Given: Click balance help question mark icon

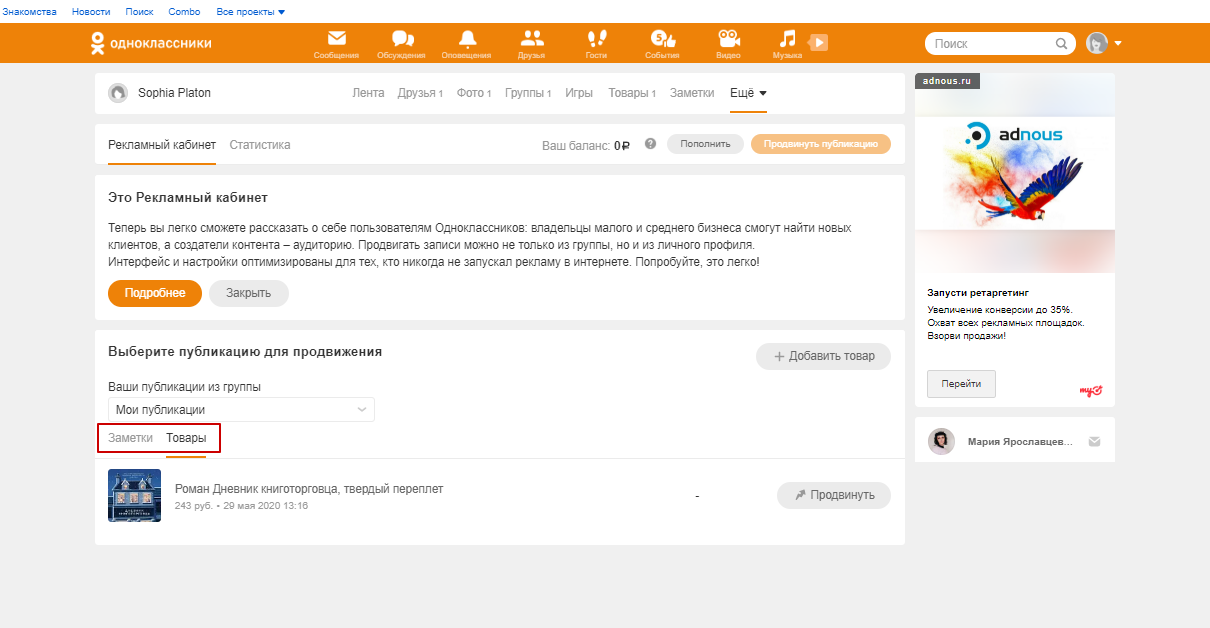Looking at the screenshot, I should (650, 144).
